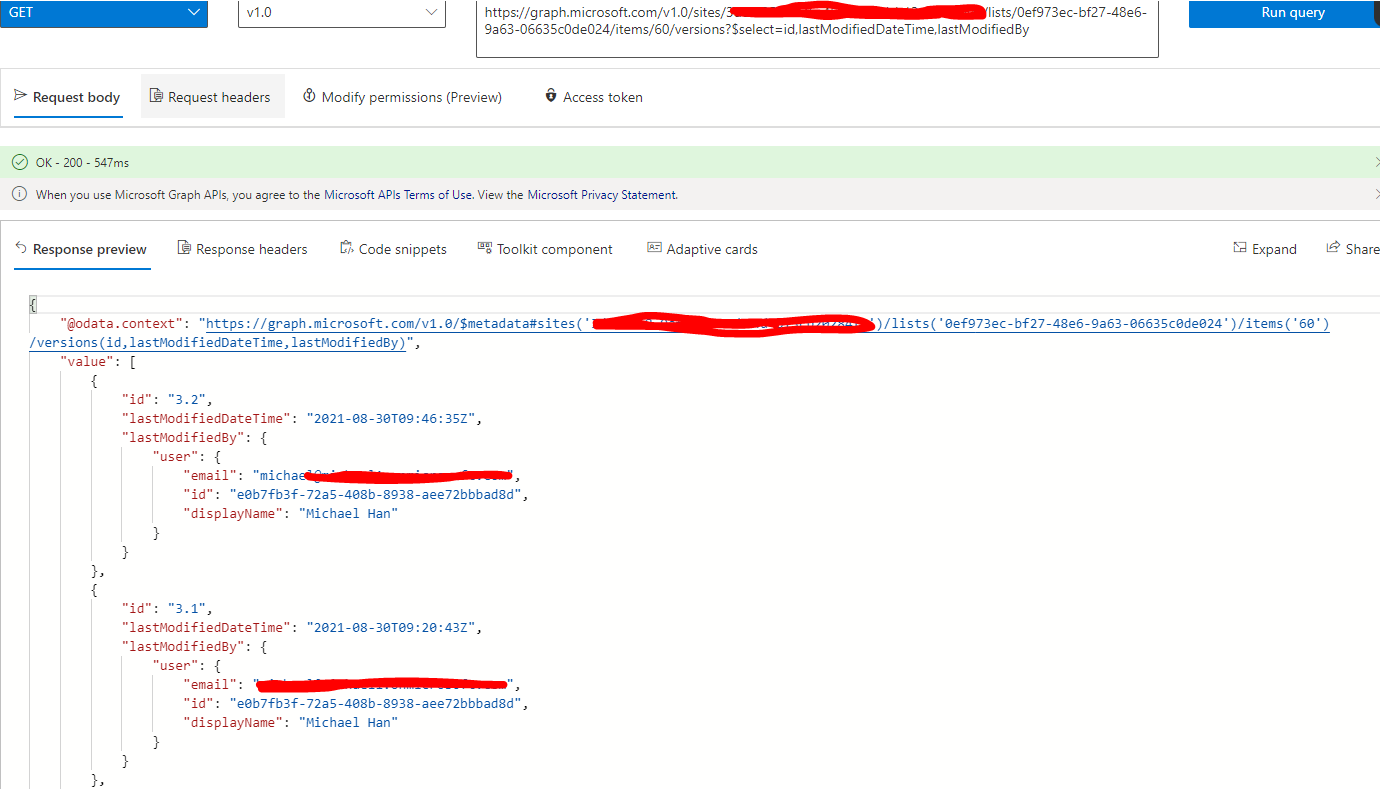1380x789 pixels.
Task: Open the Code snippets tab
Action: [394, 249]
